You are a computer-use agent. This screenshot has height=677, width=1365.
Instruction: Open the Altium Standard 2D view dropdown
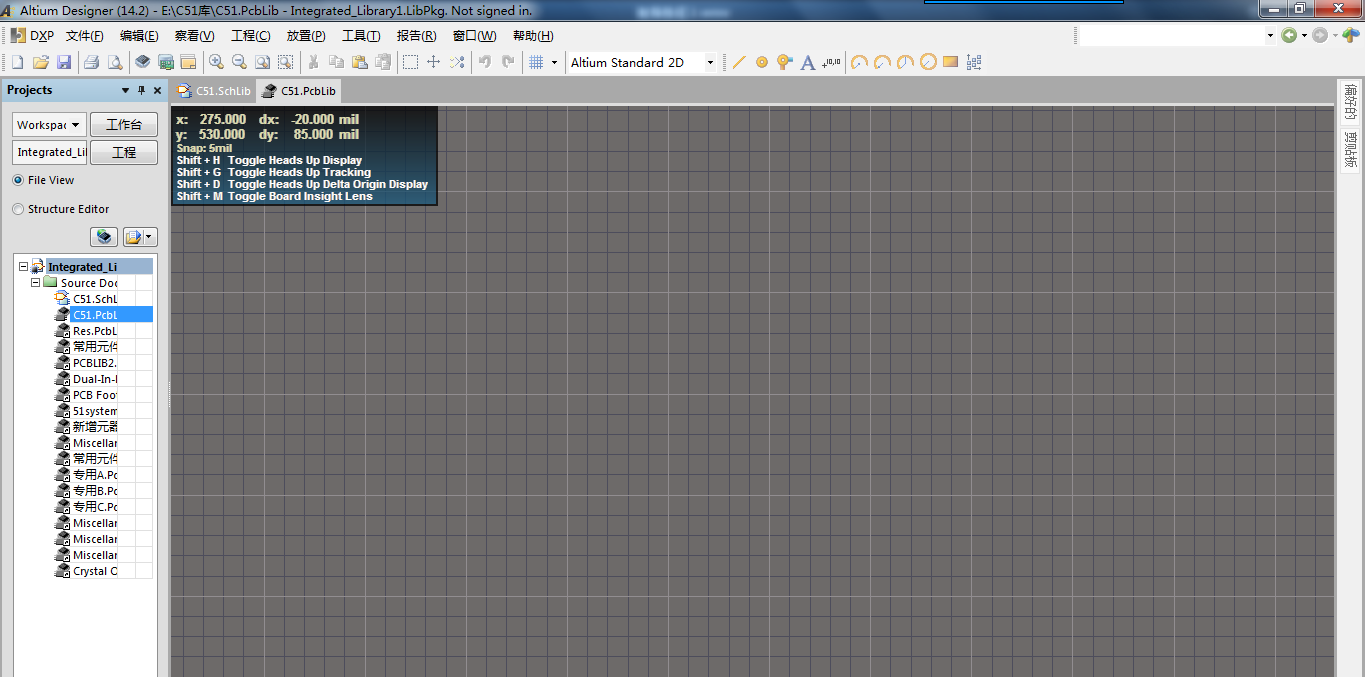tap(710, 62)
